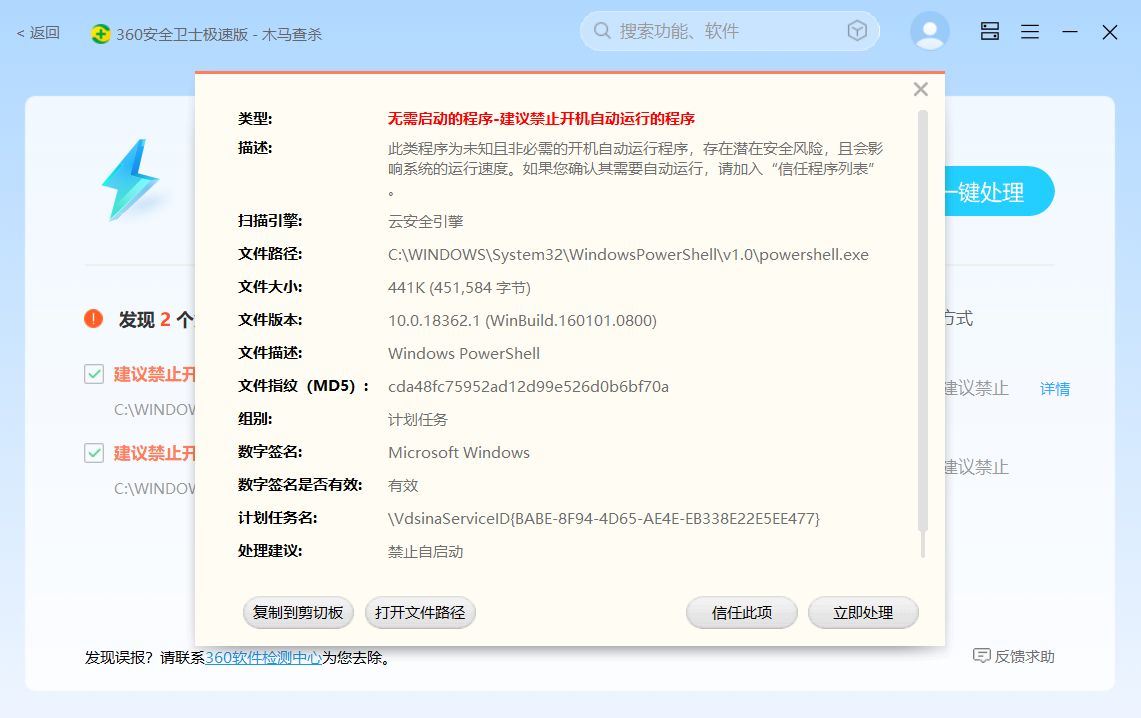Click the skin/layout icon in the title bar
1141x718 pixels.
point(990,31)
